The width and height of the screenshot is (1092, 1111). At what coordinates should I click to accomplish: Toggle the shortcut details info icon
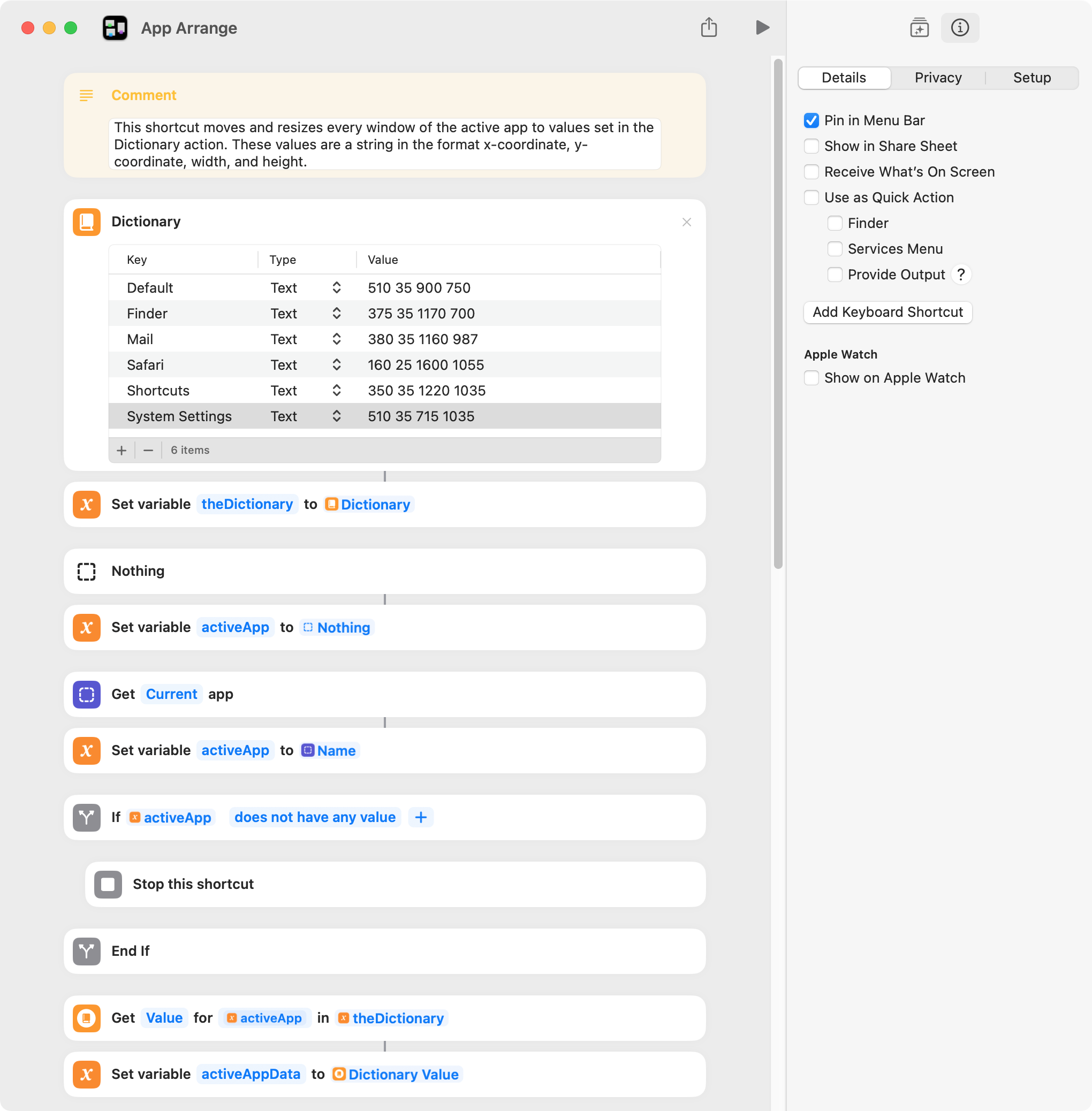(959, 27)
